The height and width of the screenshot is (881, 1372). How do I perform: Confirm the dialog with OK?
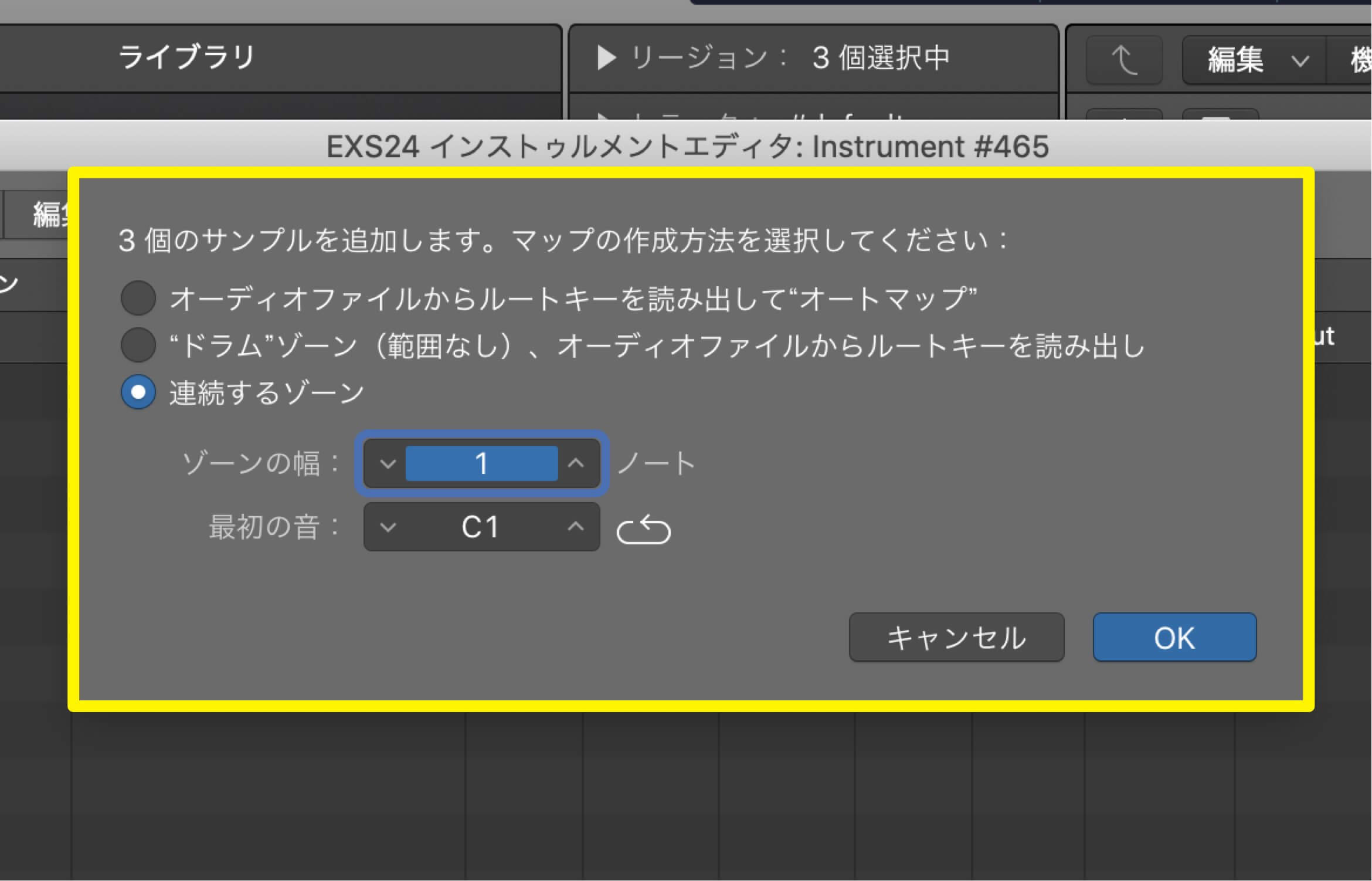[1174, 637]
